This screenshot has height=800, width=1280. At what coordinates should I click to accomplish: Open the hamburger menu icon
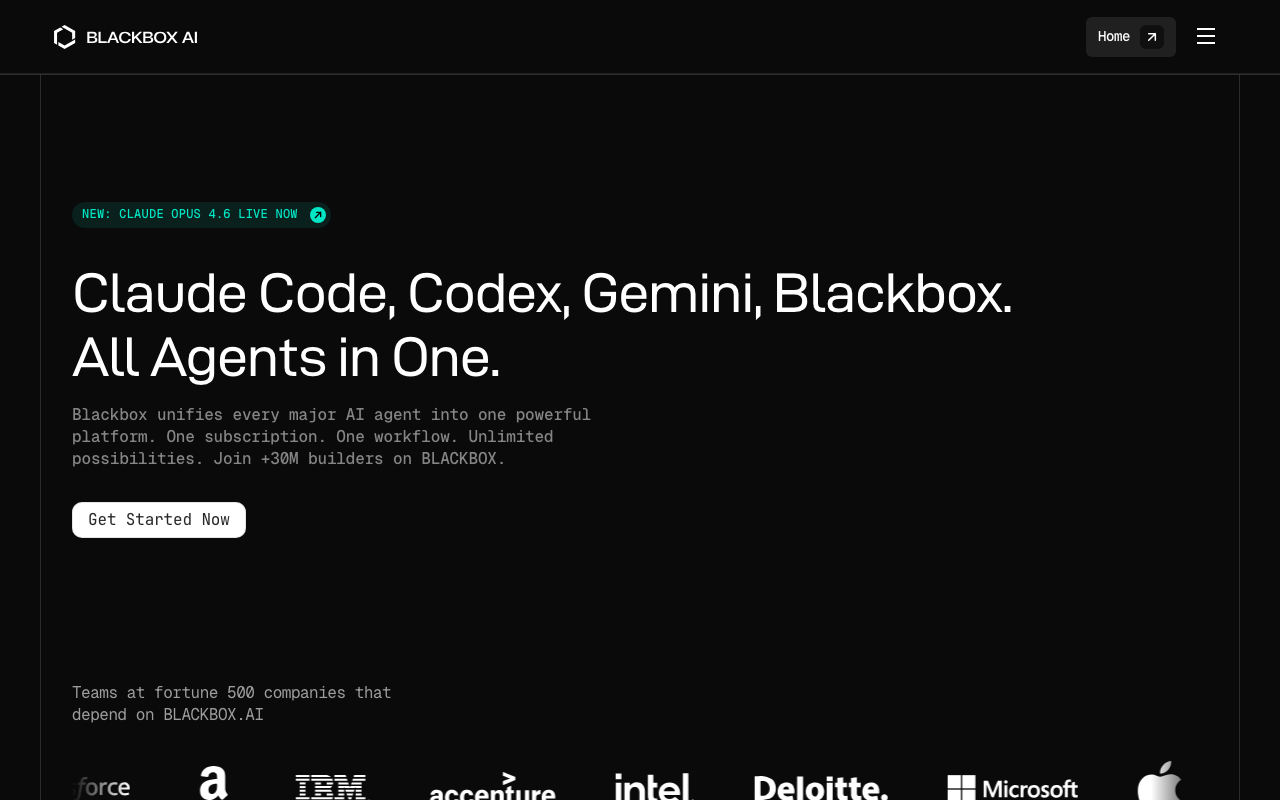click(1206, 36)
